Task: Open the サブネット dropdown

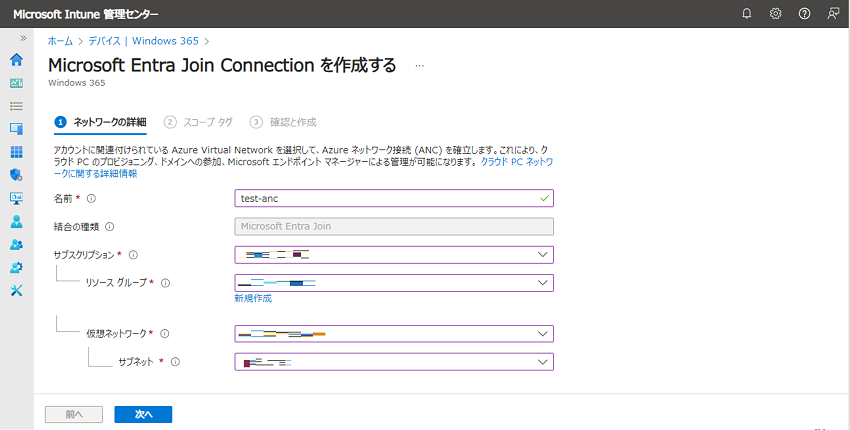Action: coord(394,362)
